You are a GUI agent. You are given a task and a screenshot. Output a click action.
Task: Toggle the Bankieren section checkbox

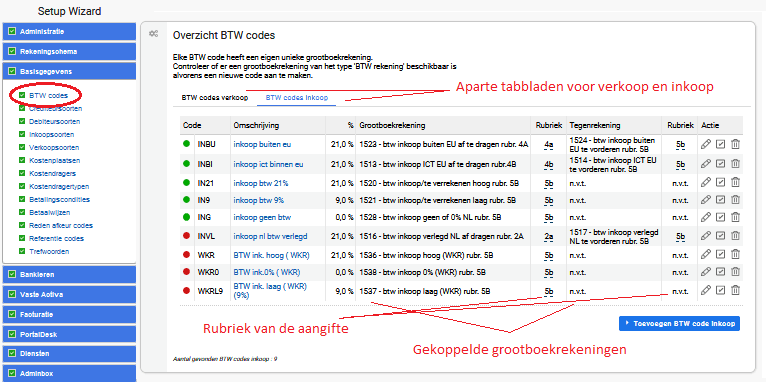click(x=12, y=275)
